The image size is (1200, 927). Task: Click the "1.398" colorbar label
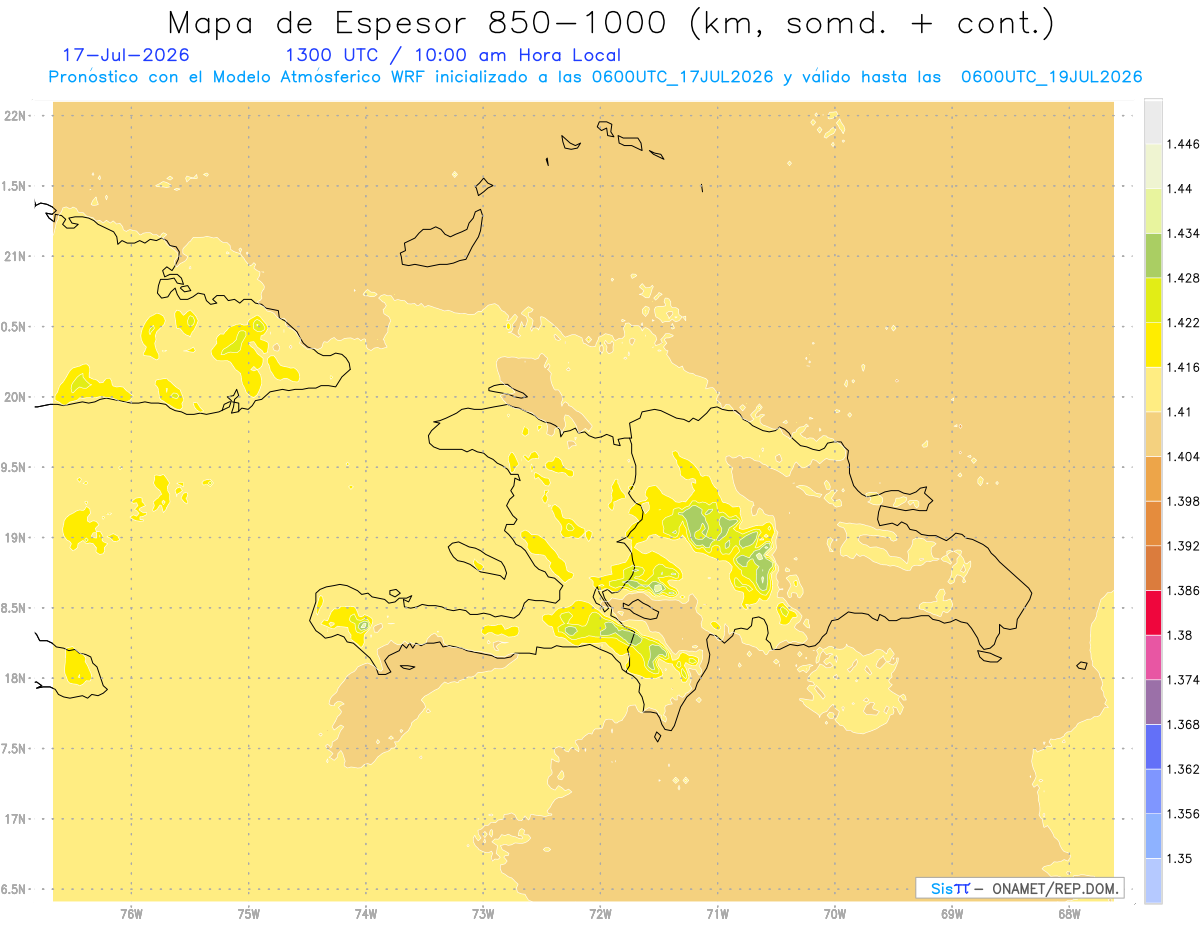pyautogui.click(x=1183, y=501)
